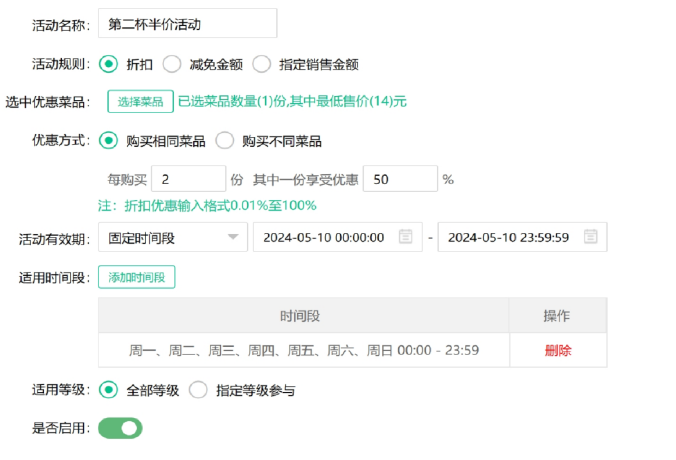676x460 pixels.
Task: Select 购买相同菜品 discount method
Action: coord(108,141)
